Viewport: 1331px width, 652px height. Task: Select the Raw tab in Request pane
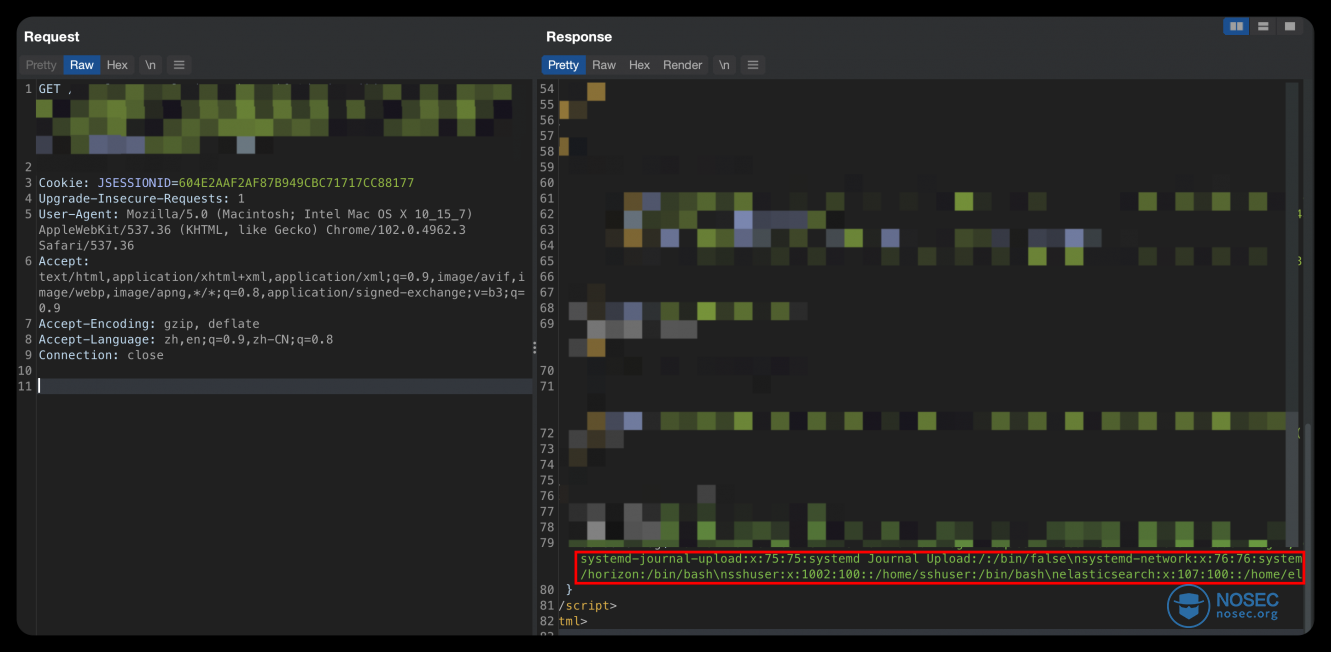point(82,65)
